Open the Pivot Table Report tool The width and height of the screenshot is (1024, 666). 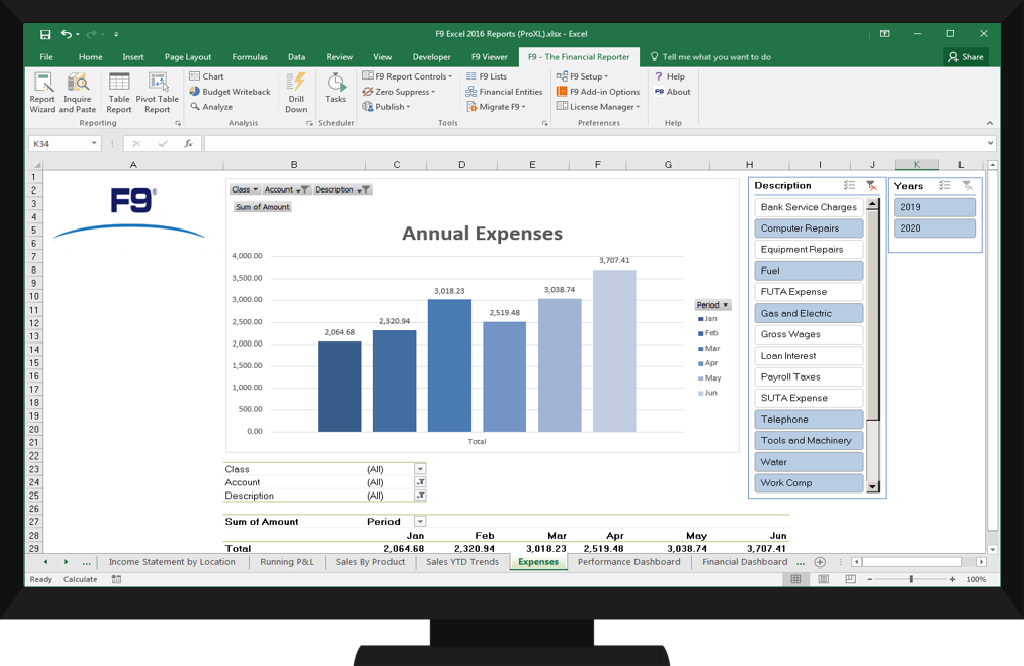click(157, 92)
